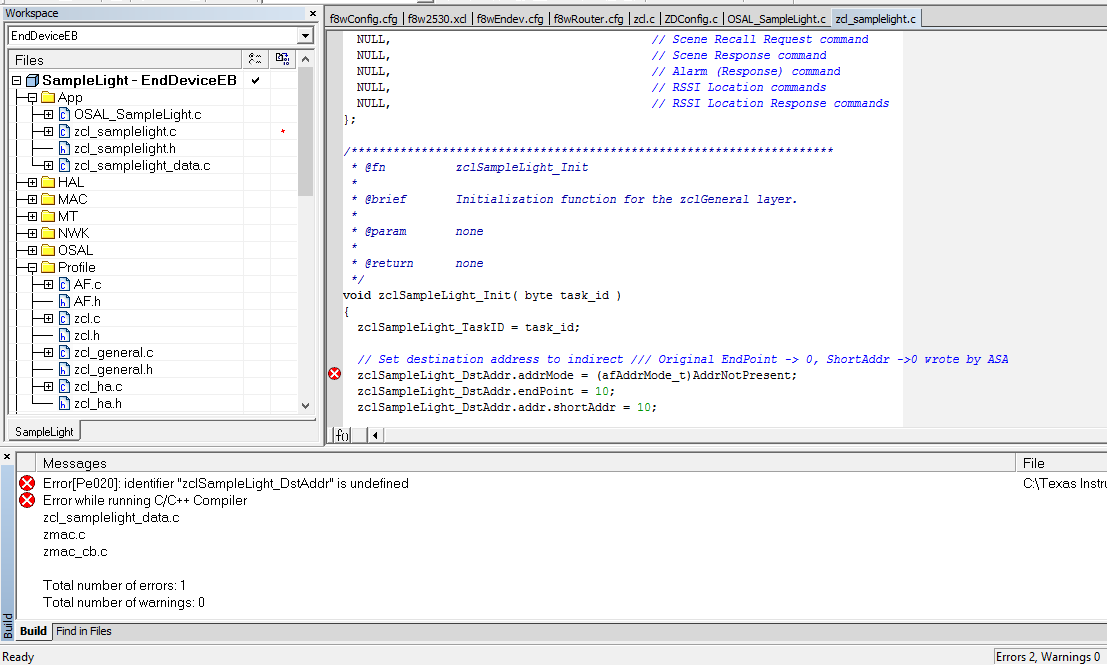
Task: Switch to the f8wRouter.cfg editor tab
Action: 589,19
